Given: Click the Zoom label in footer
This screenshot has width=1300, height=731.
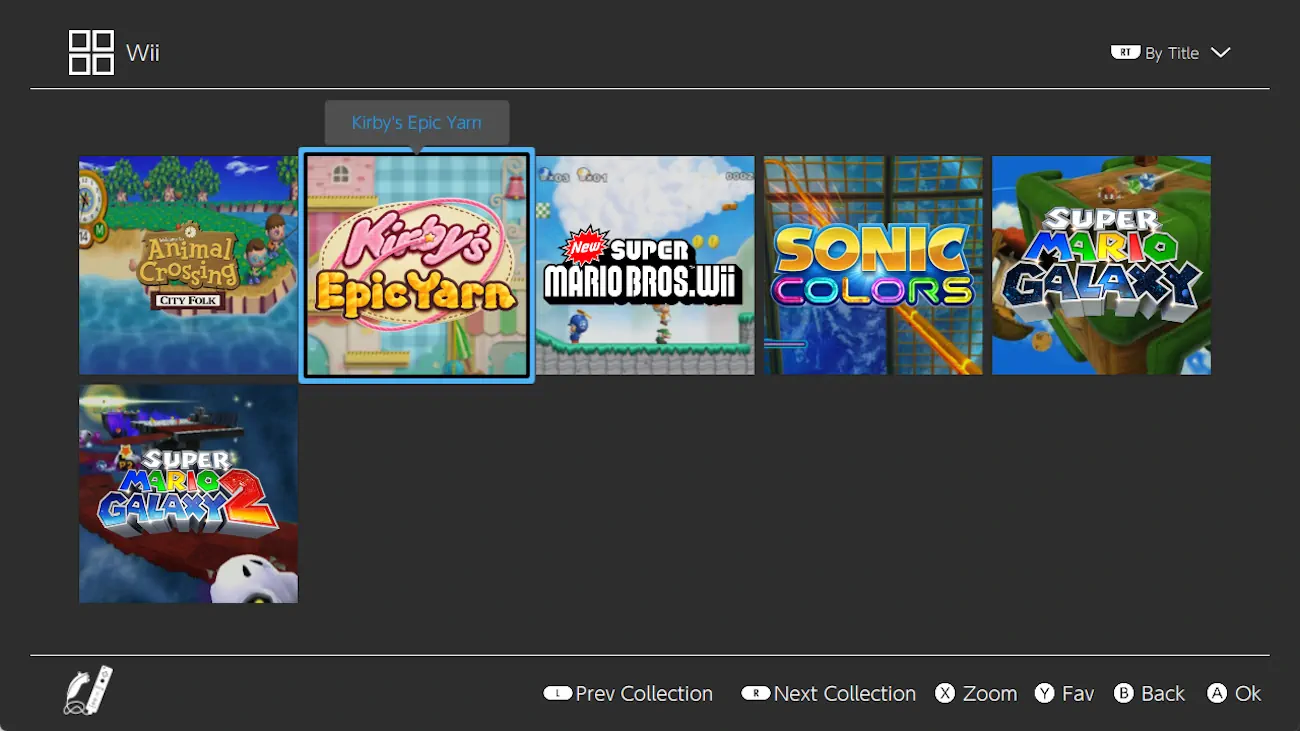Looking at the screenshot, I should pos(990,694).
